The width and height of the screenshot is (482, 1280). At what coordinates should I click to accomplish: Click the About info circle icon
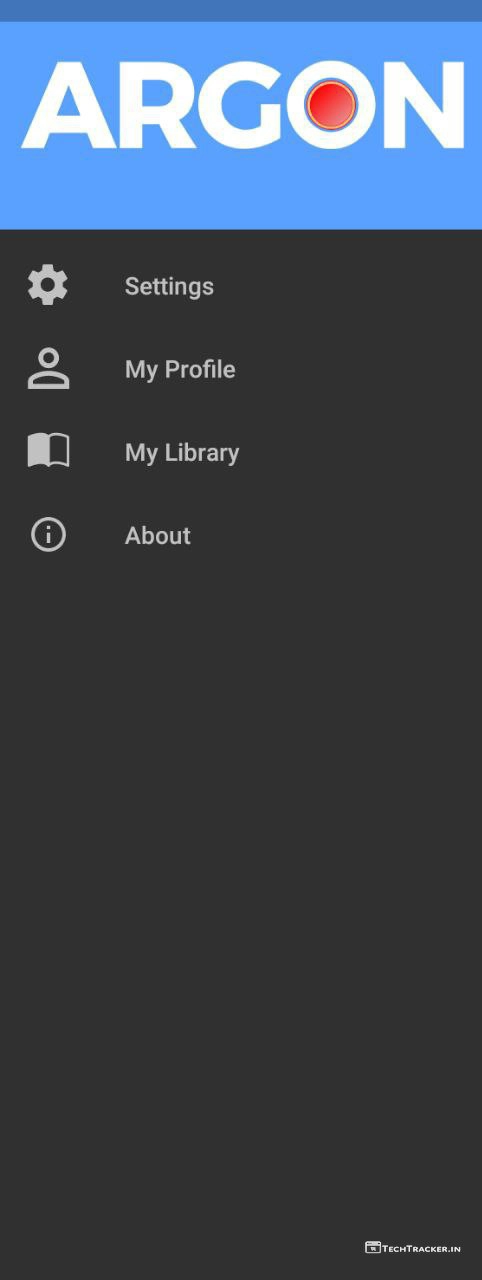(48, 535)
